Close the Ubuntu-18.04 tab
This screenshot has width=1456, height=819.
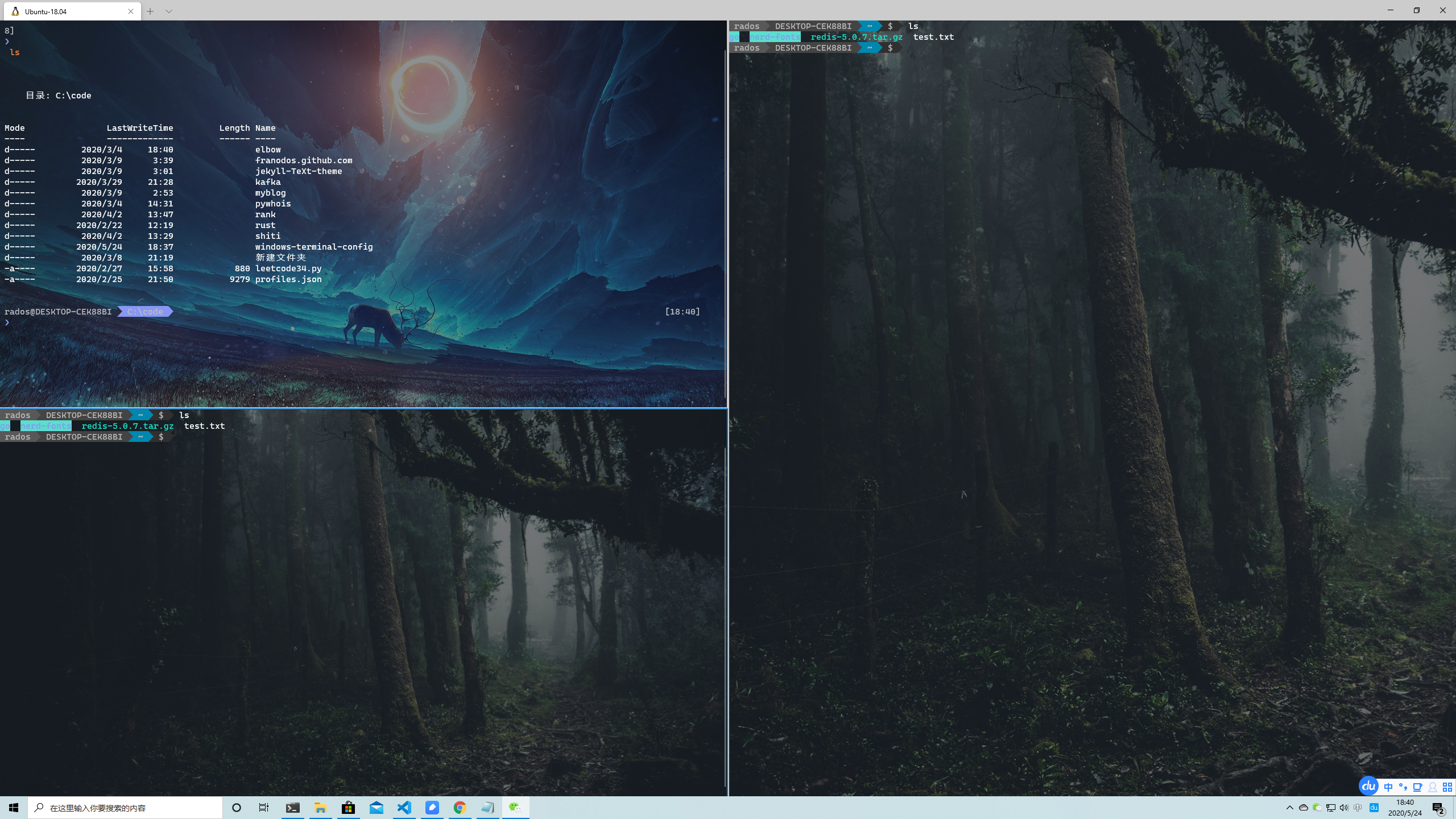tap(131, 11)
